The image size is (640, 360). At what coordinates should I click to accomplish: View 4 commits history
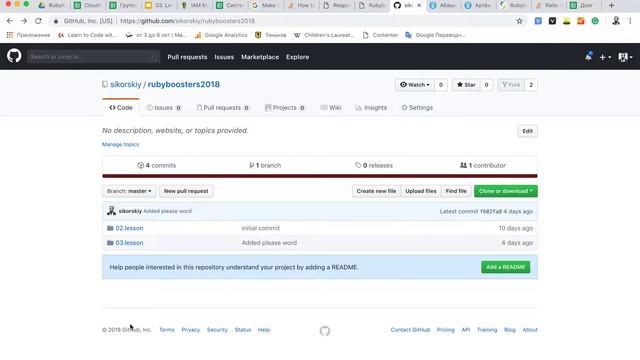point(157,165)
